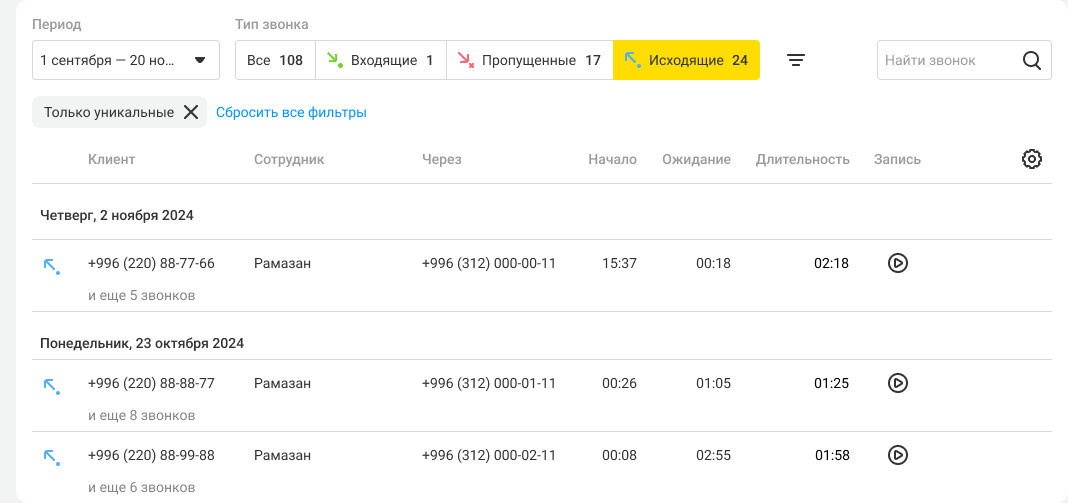The height and width of the screenshot is (503, 1068).
Task: Open the additional filters icon
Action: [795, 60]
